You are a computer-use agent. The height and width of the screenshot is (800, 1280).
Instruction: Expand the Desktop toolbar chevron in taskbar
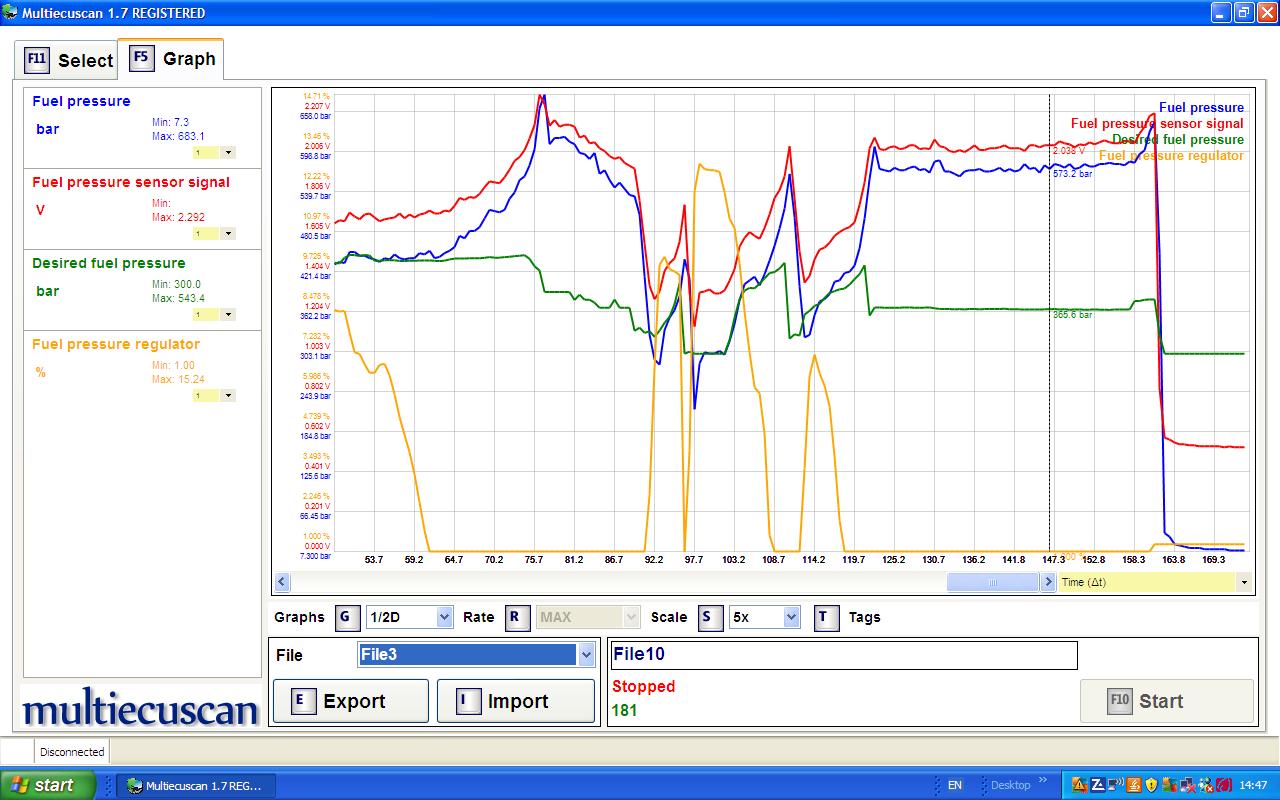(x=1043, y=781)
